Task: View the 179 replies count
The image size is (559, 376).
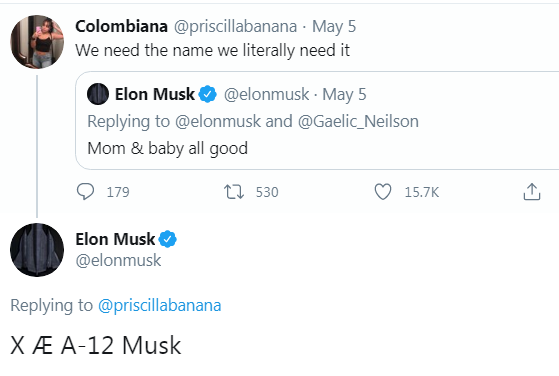Action: [x=118, y=192]
